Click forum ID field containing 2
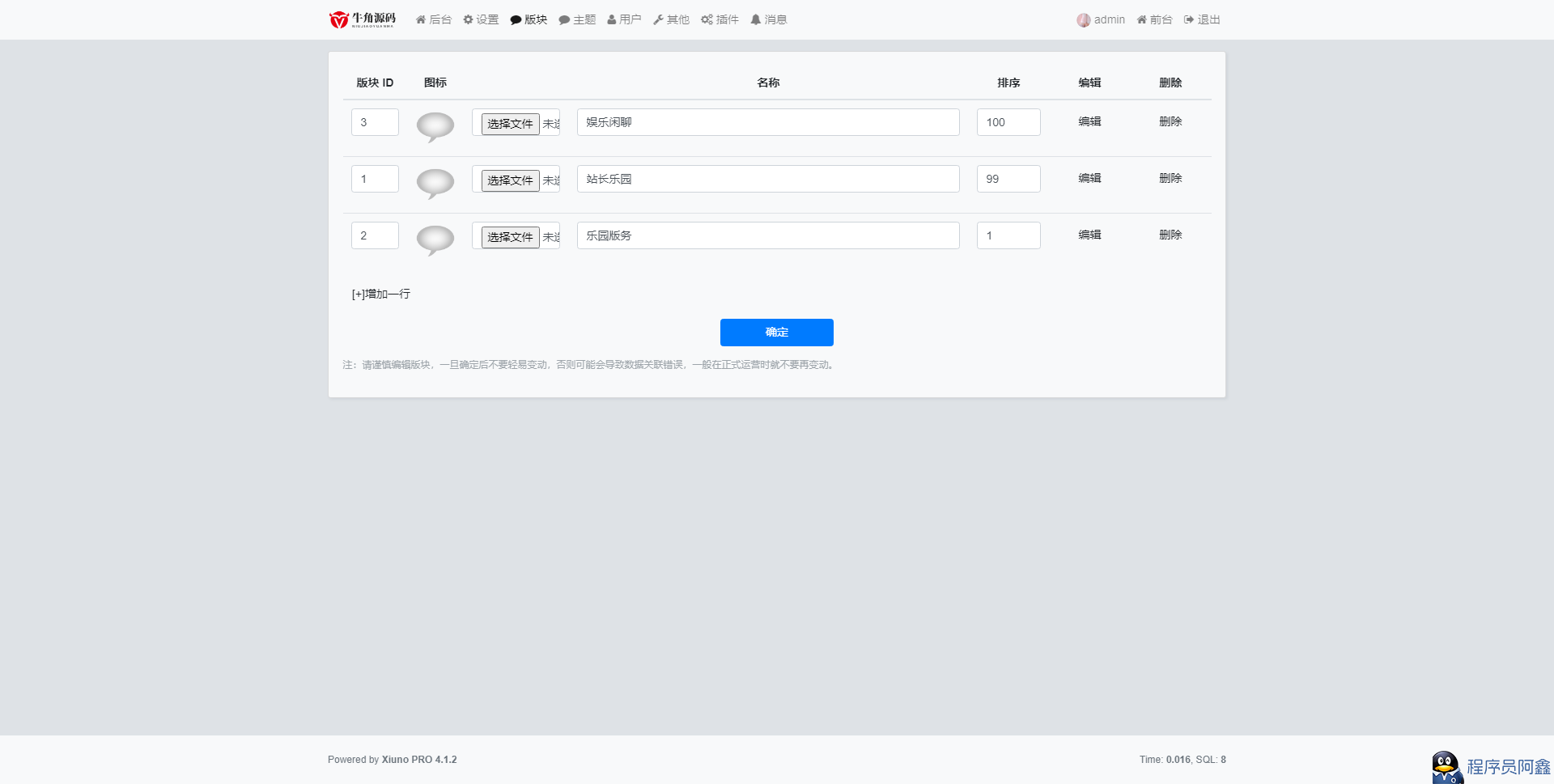1554x784 pixels. tap(375, 235)
